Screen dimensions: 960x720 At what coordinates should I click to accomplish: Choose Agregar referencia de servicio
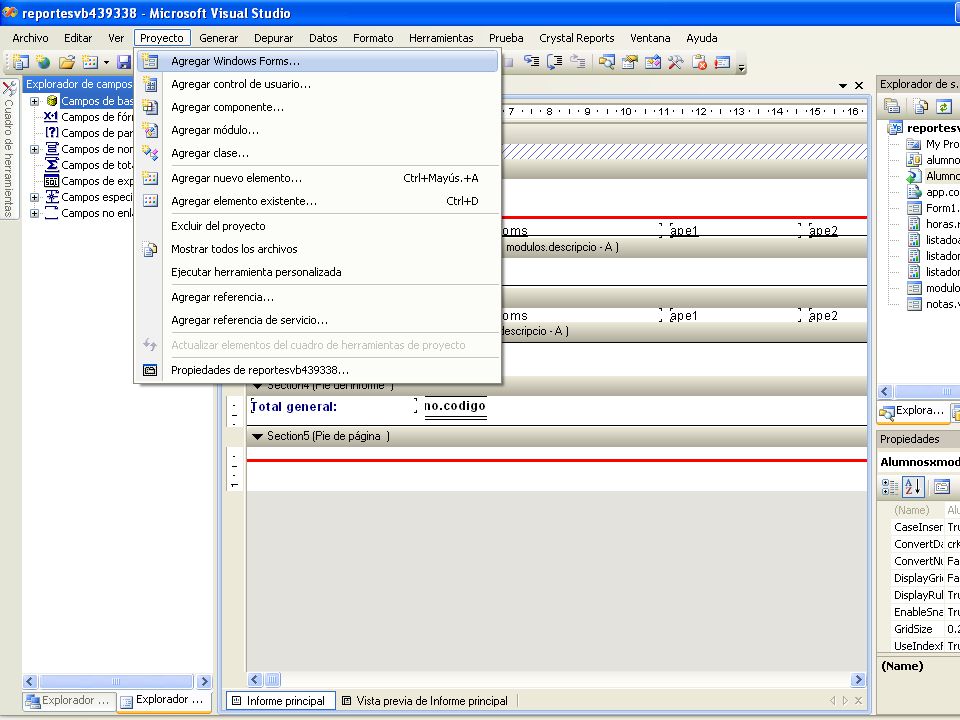coord(317,320)
